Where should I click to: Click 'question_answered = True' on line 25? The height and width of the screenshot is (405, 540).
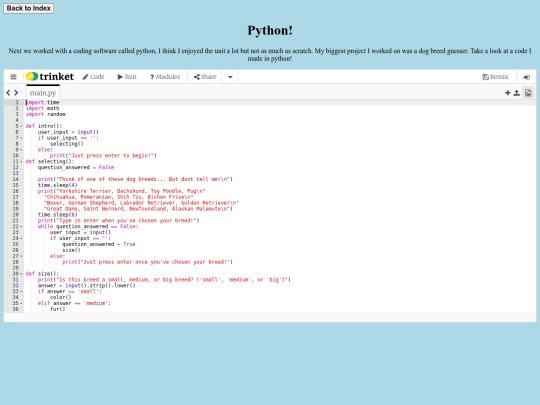coord(99,244)
